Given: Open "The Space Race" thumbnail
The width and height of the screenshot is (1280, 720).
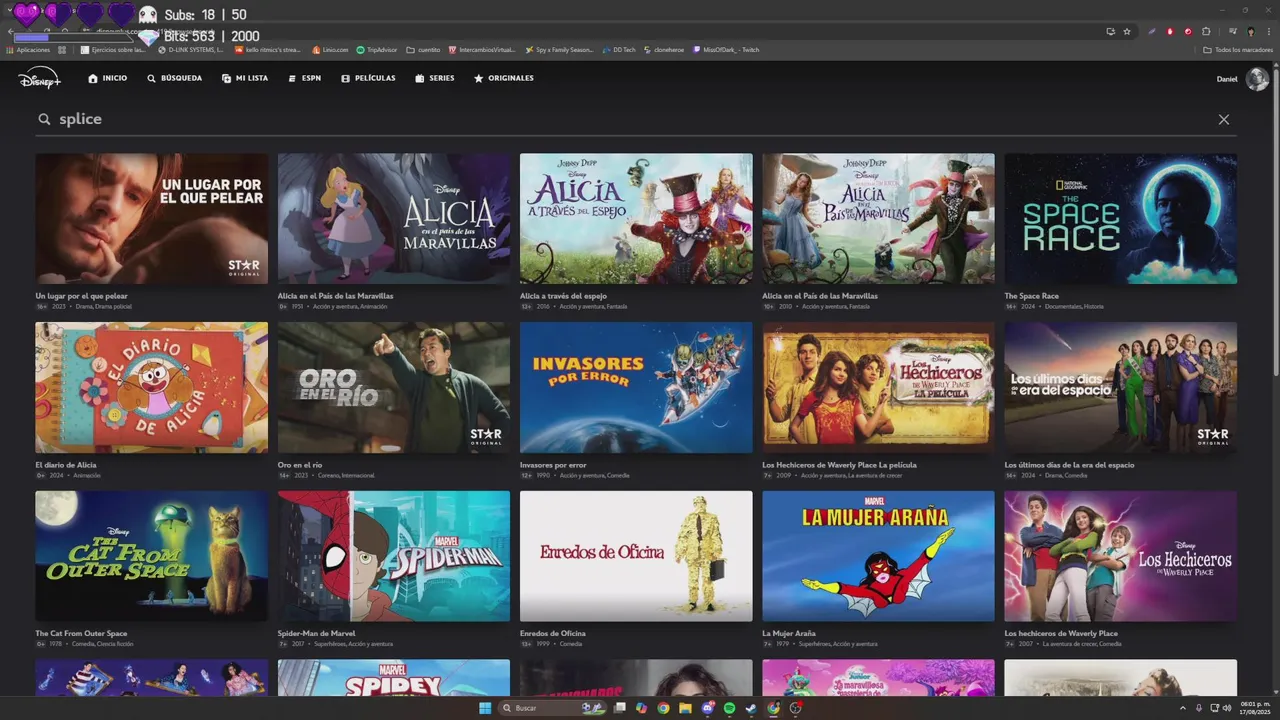Looking at the screenshot, I should 1121,218.
